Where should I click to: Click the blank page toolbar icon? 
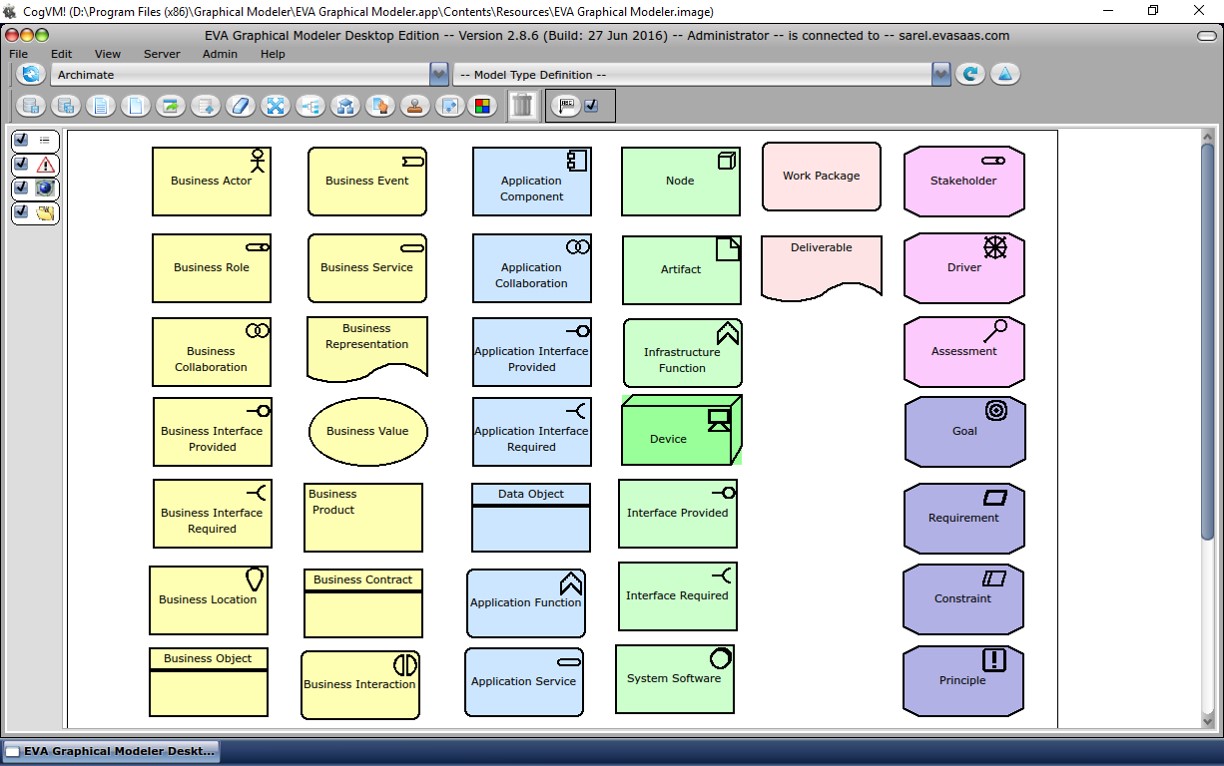click(136, 105)
